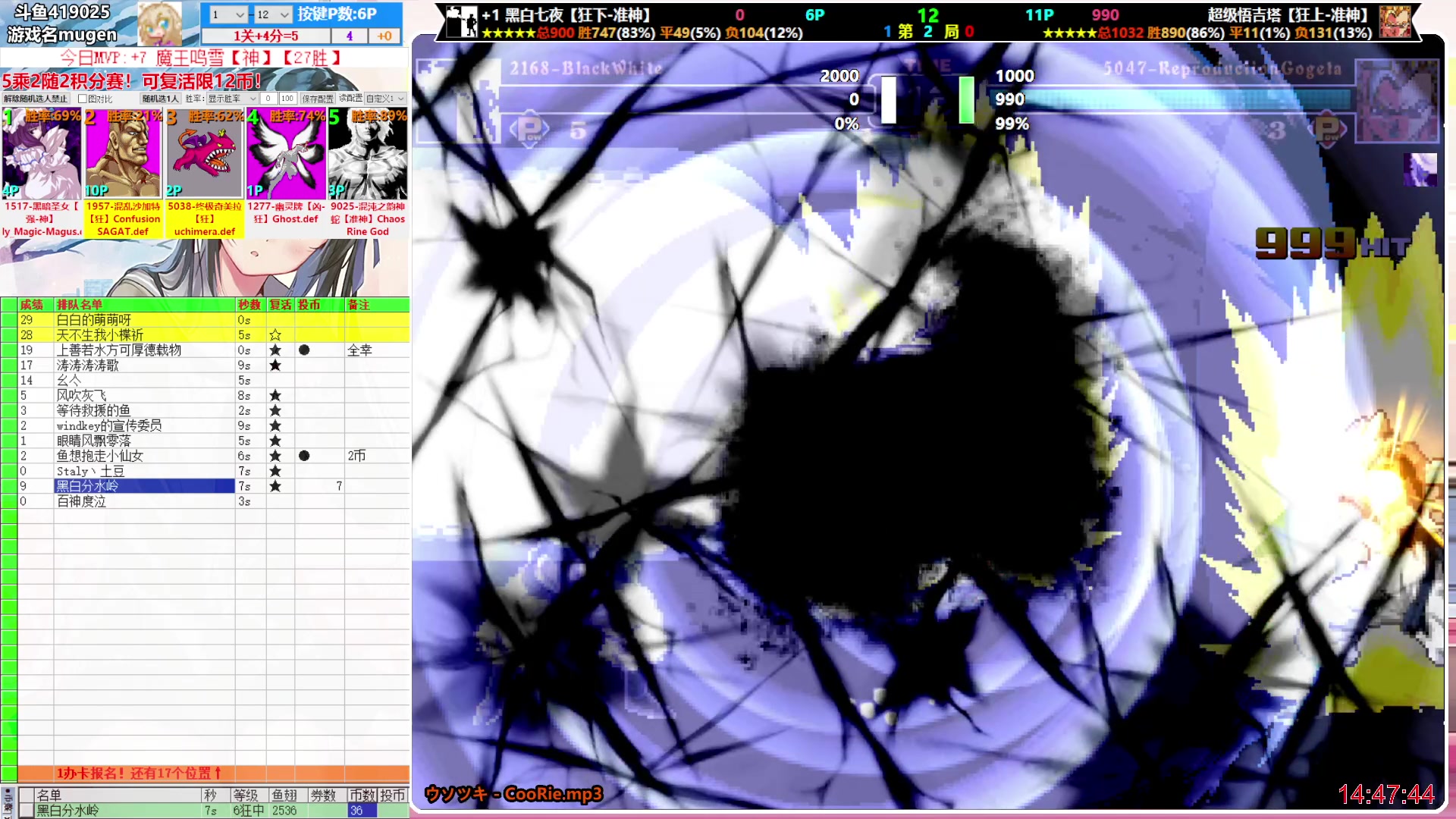Click the 1关+4分=5 score button
Screen dimensions: 1456x819
(x=265, y=36)
